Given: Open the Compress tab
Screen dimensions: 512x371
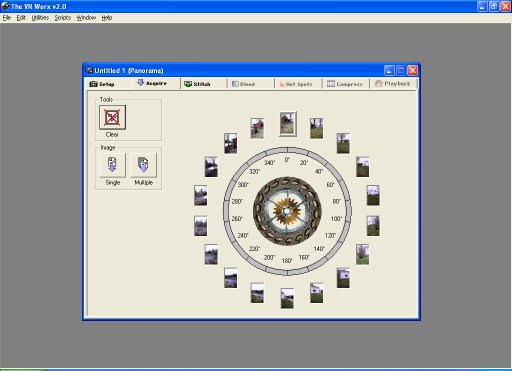Looking at the screenshot, I should pos(345,84).
